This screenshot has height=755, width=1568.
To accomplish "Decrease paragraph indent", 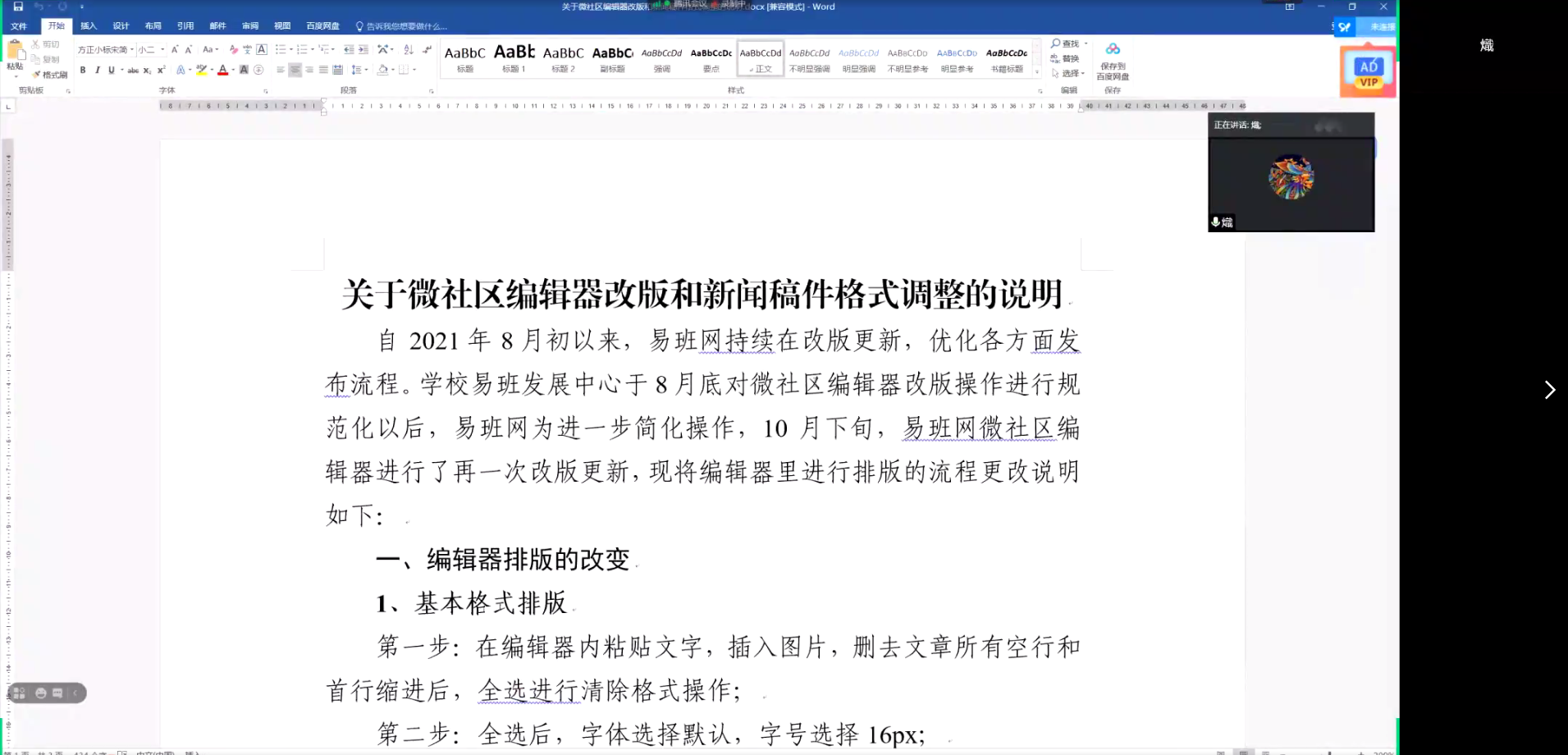I will coord(349,49).
